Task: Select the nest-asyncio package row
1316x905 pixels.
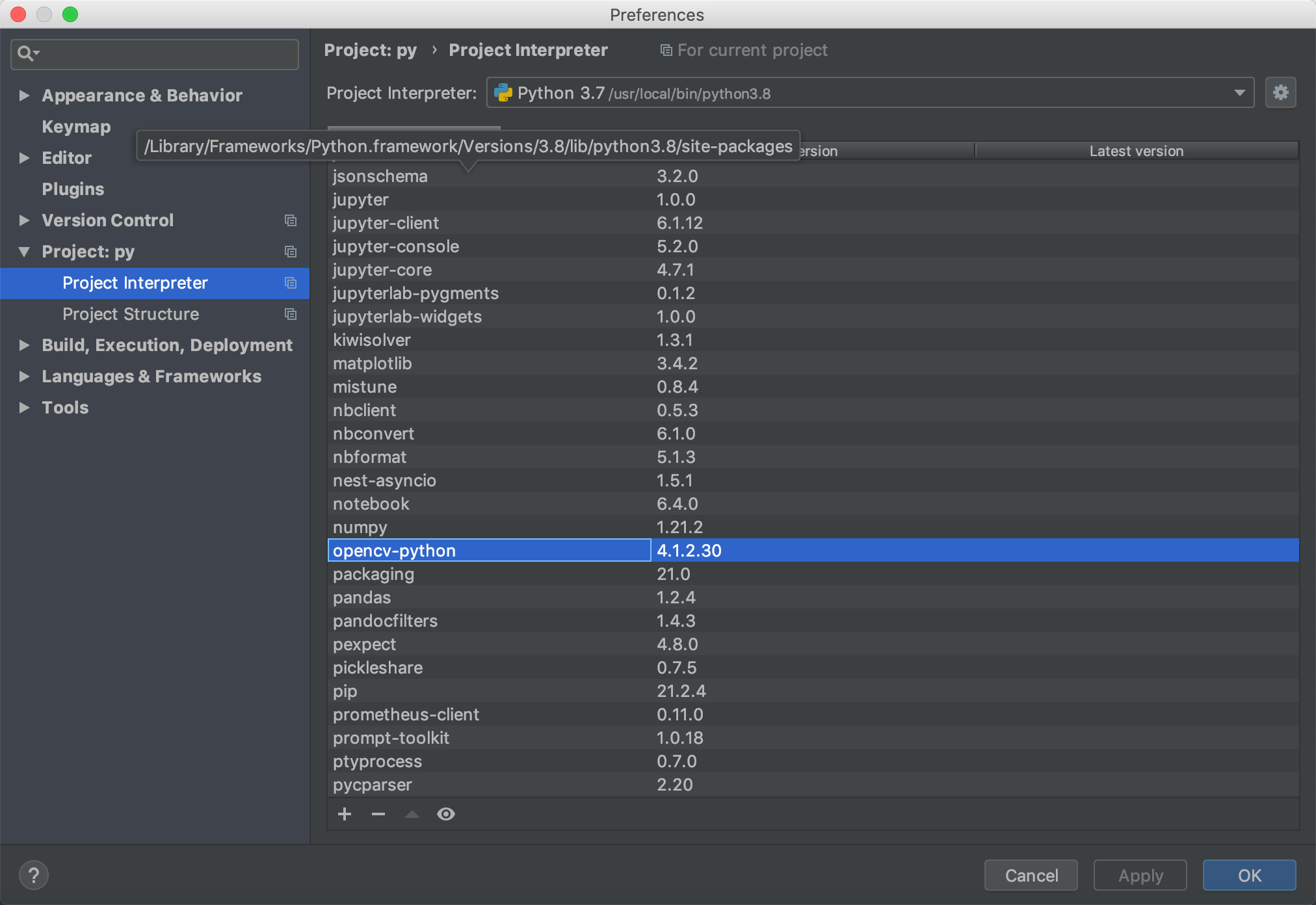Action: click(813, 480)
